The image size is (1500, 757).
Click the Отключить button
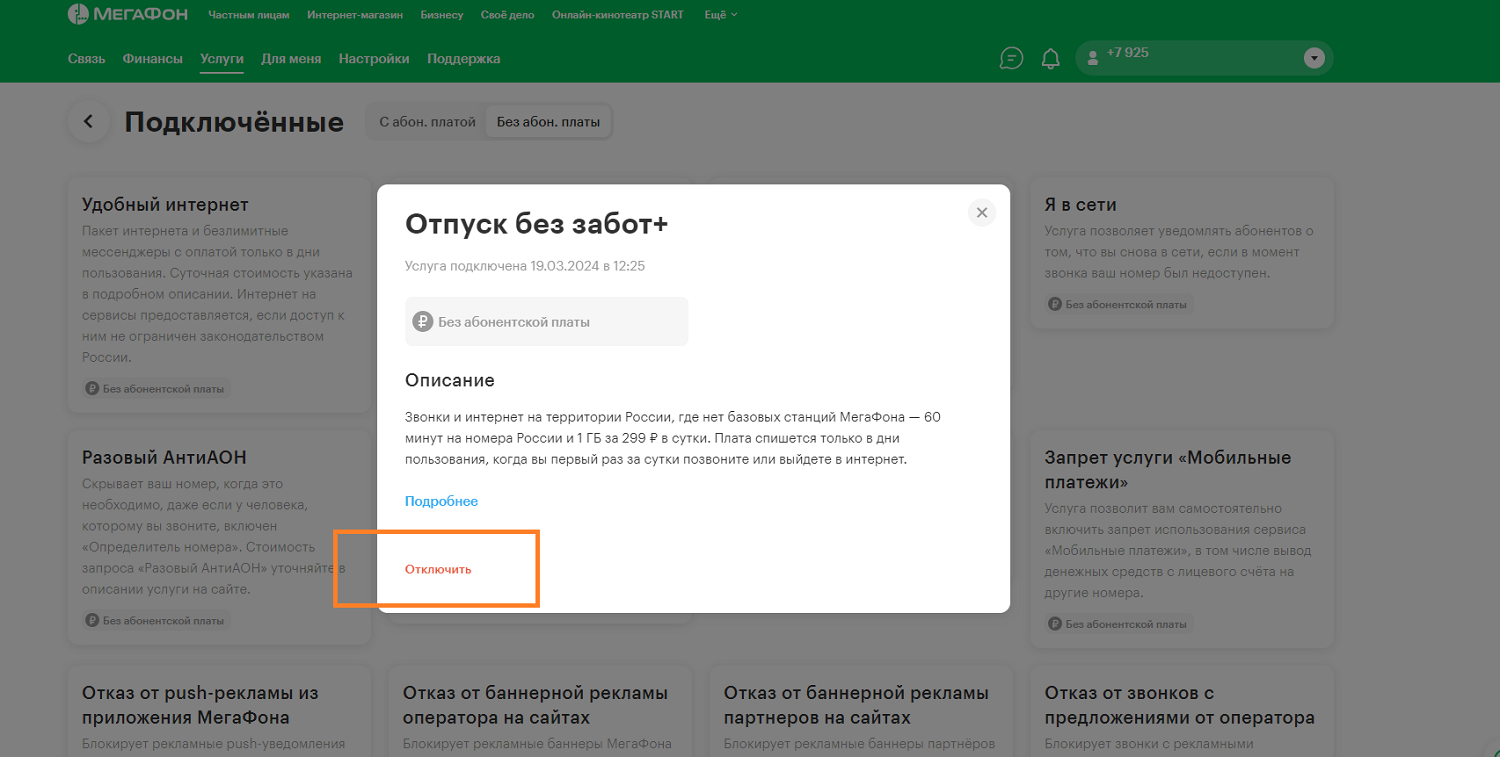click(438, 569)
